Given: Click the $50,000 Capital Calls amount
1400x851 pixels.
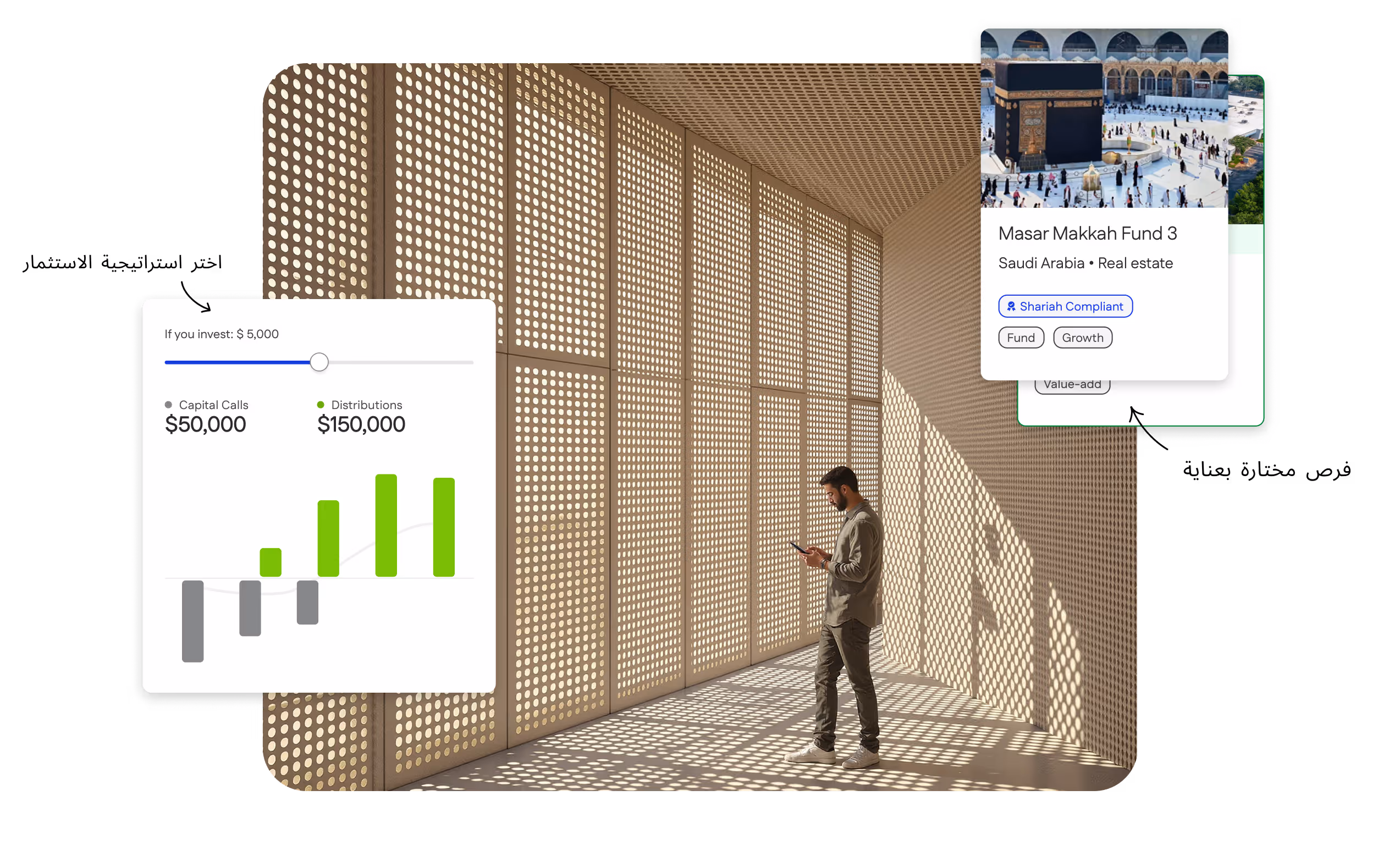Looking at the screenshot, I should click(x=205, y=424).
